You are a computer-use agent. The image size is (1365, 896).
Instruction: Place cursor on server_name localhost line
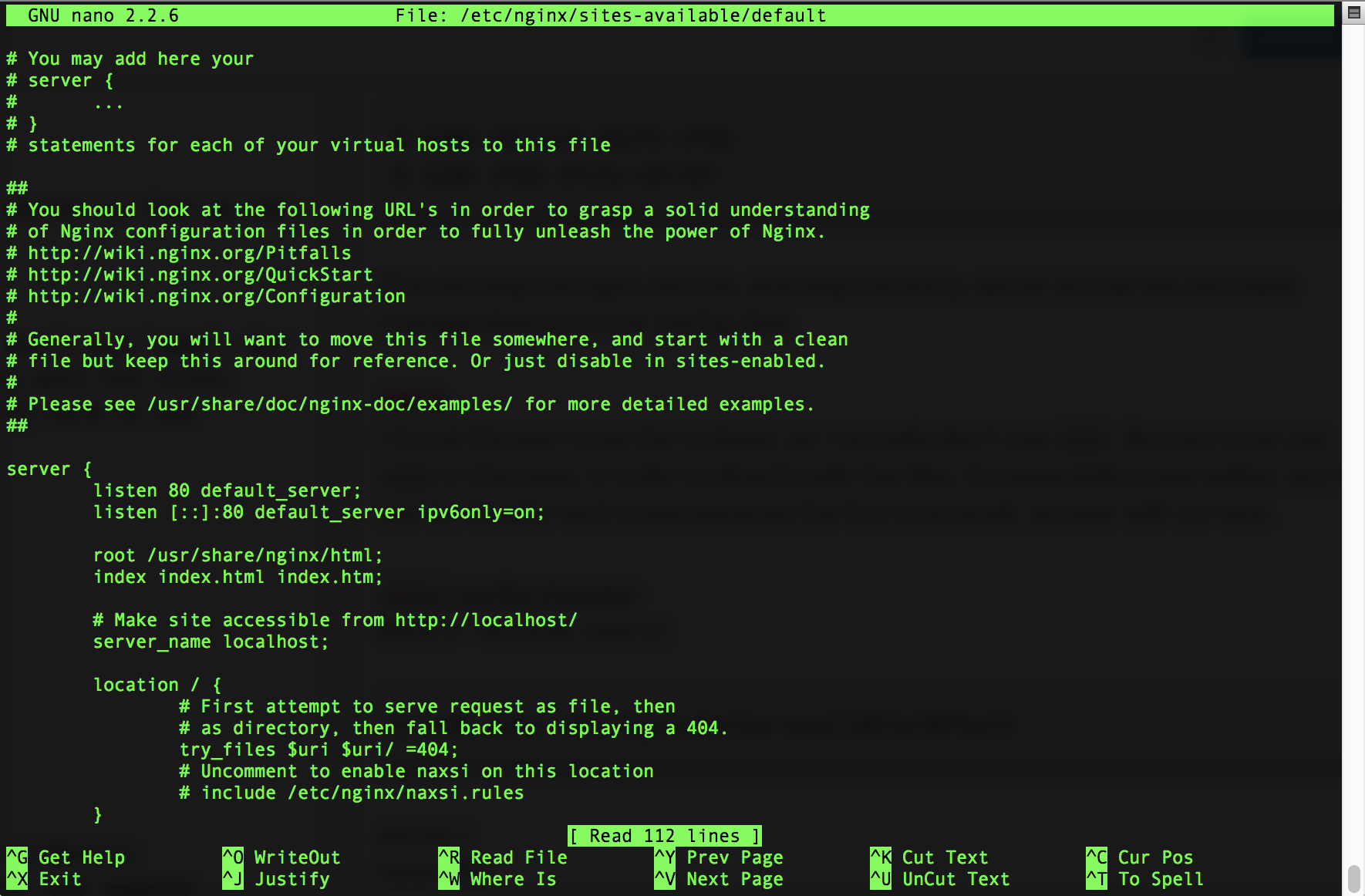pos(211,642)
